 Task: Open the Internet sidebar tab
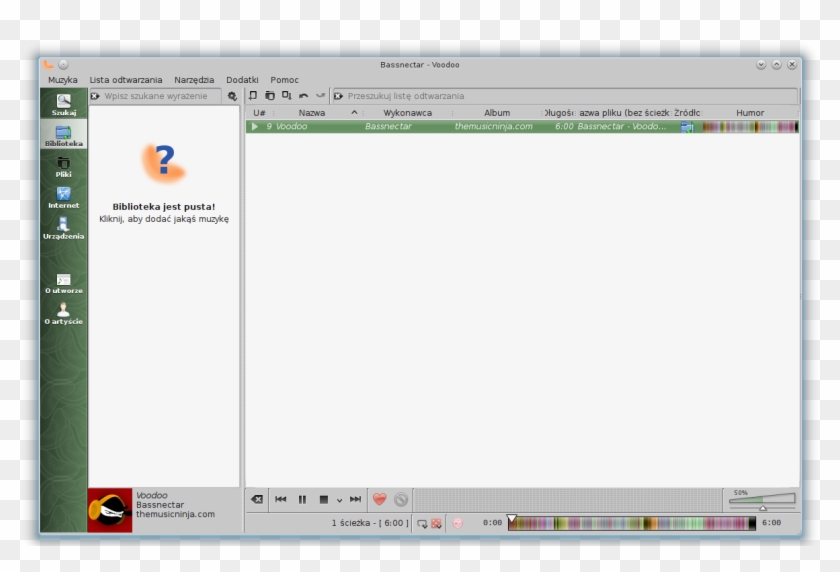pyautogui.click(x=64, y=197)
